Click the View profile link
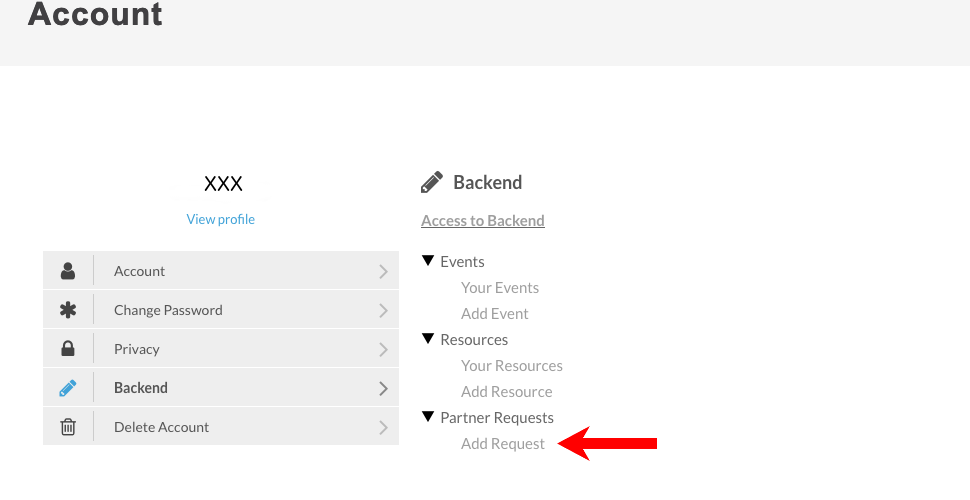 click(221, 219)
